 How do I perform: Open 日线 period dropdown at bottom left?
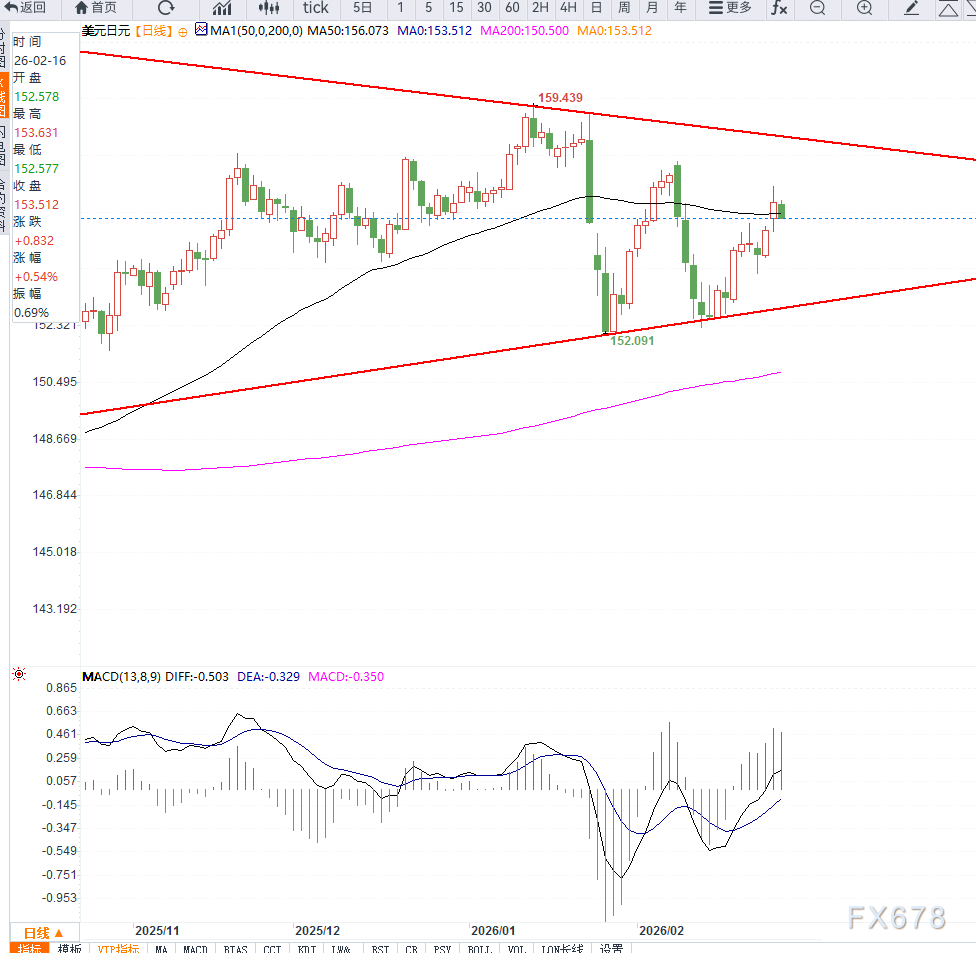pyautogui.click(x=43, y=931)
